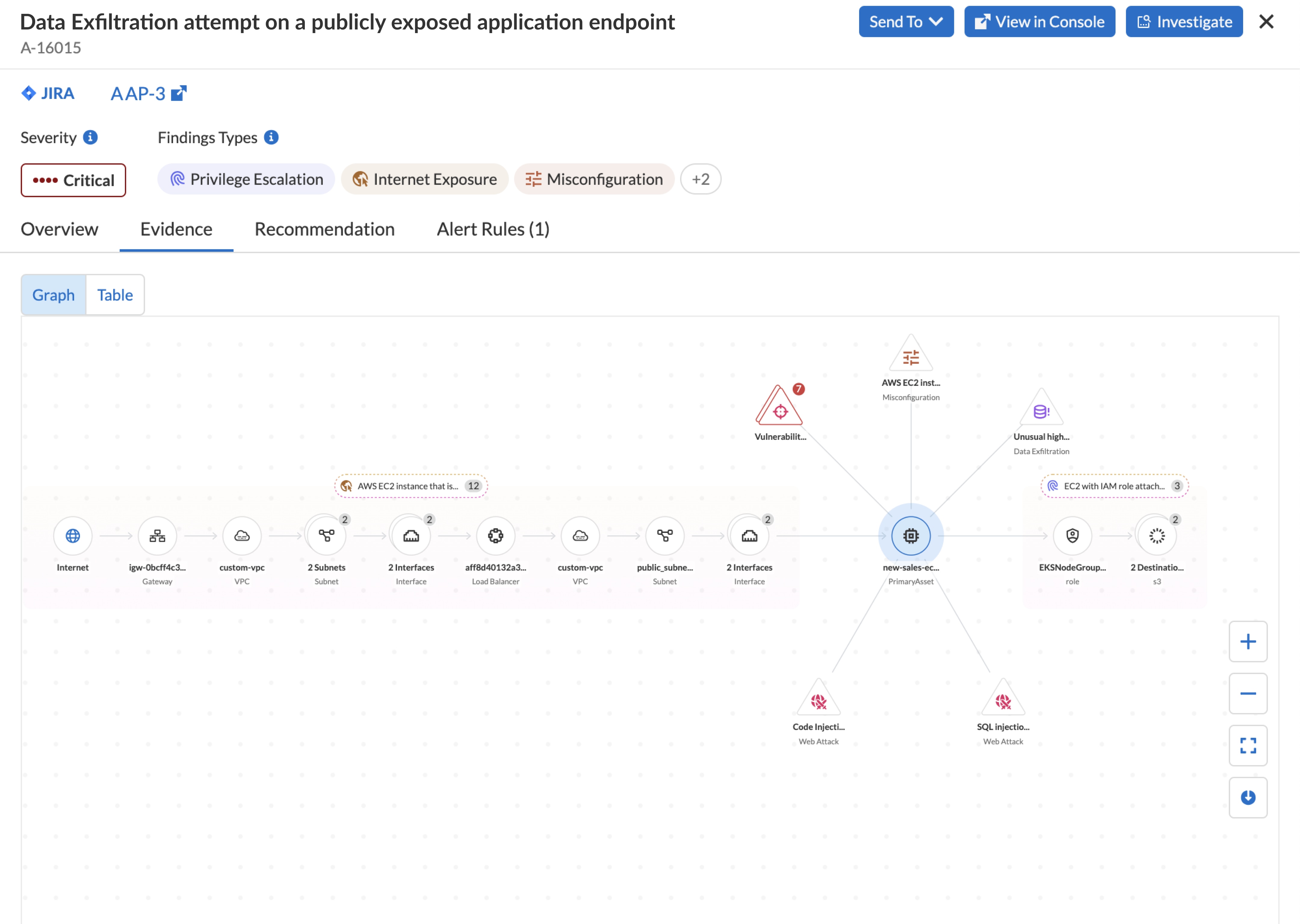The width and height of the screenshot is (1300, 924).
Task: Switch to Table view
Action: pos(115,295)
